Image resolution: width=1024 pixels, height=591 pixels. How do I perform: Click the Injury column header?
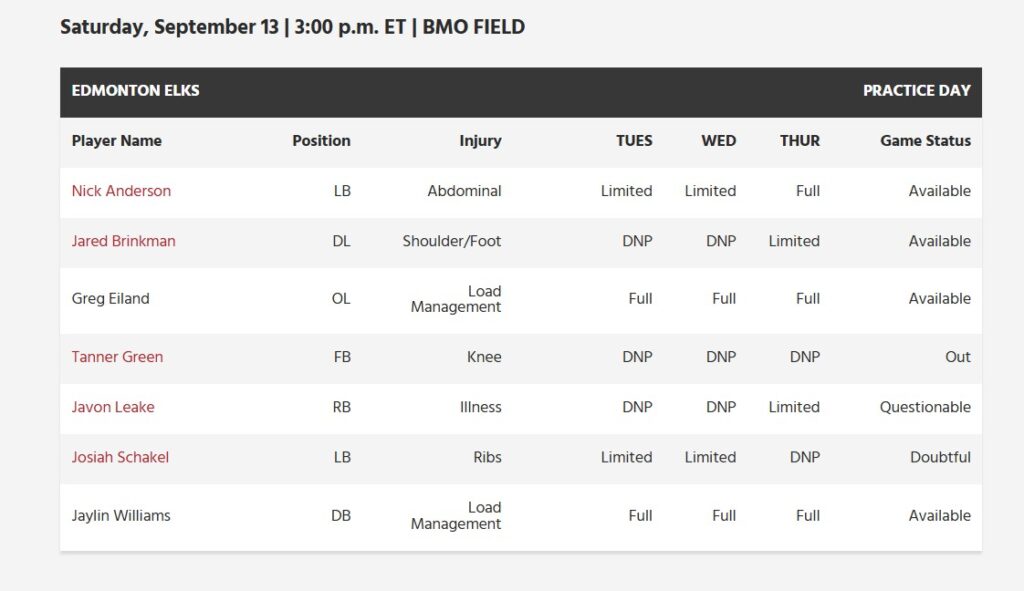pos(480,141)
